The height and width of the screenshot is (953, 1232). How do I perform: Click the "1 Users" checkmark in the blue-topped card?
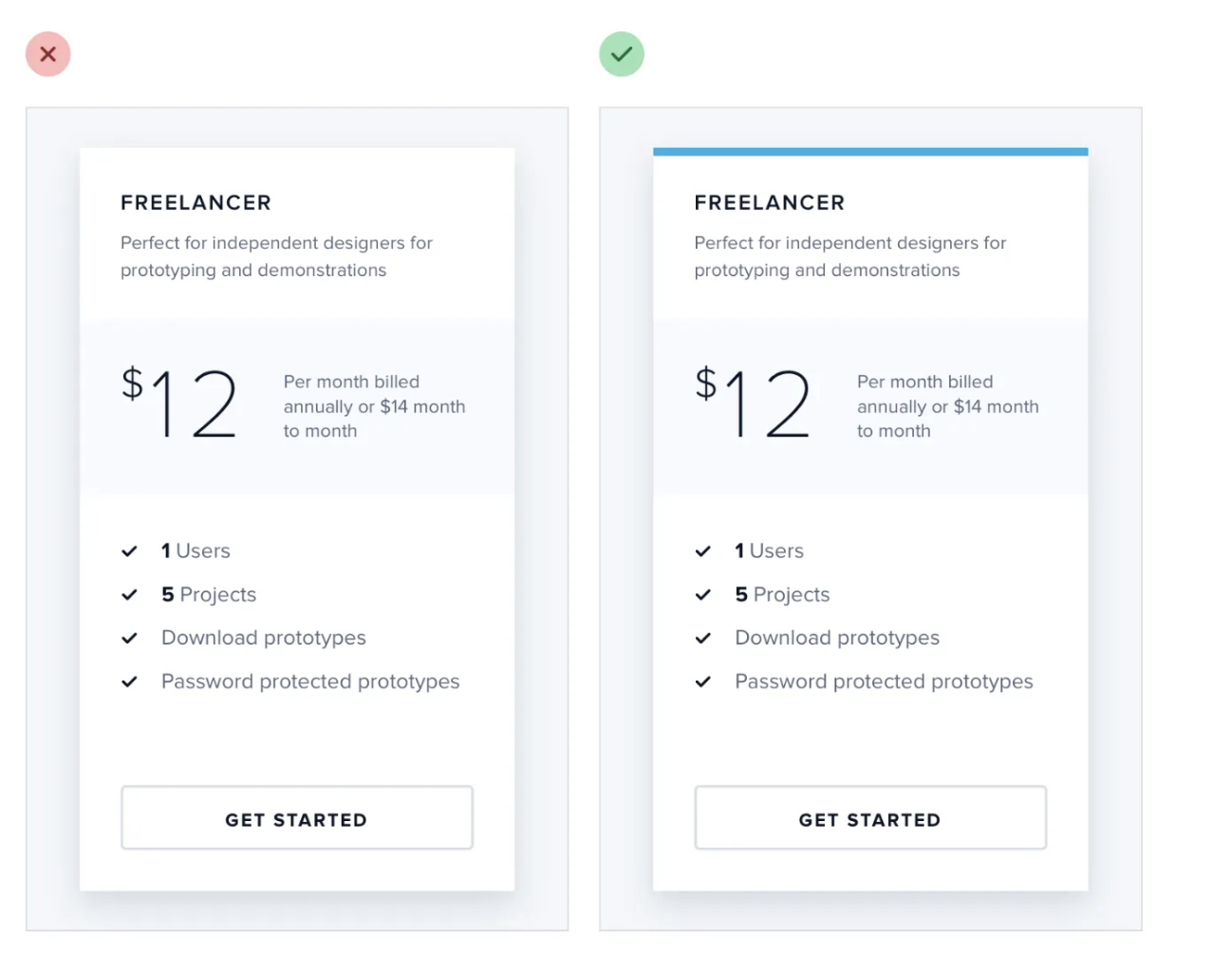tap(703, 551)
